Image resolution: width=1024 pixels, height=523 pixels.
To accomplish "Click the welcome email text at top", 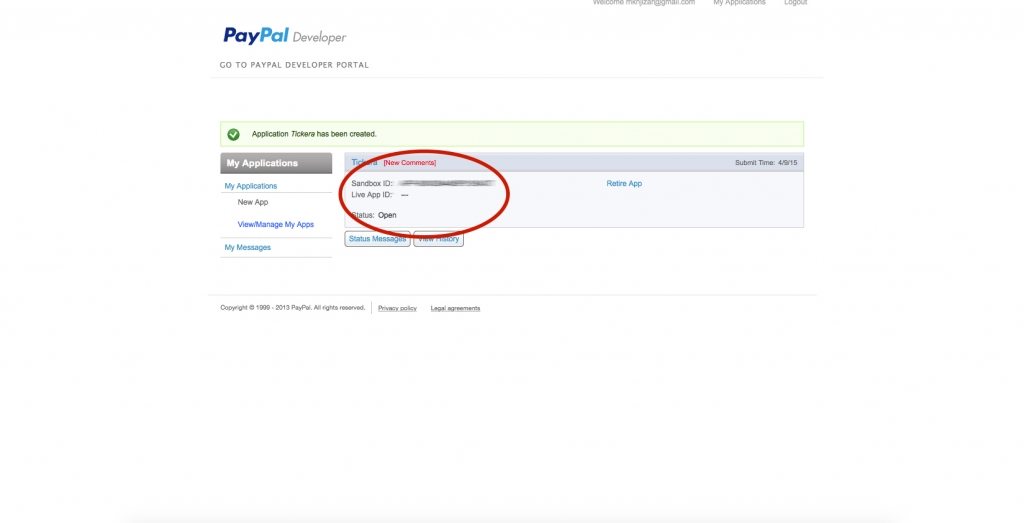I will click(644, 3).
